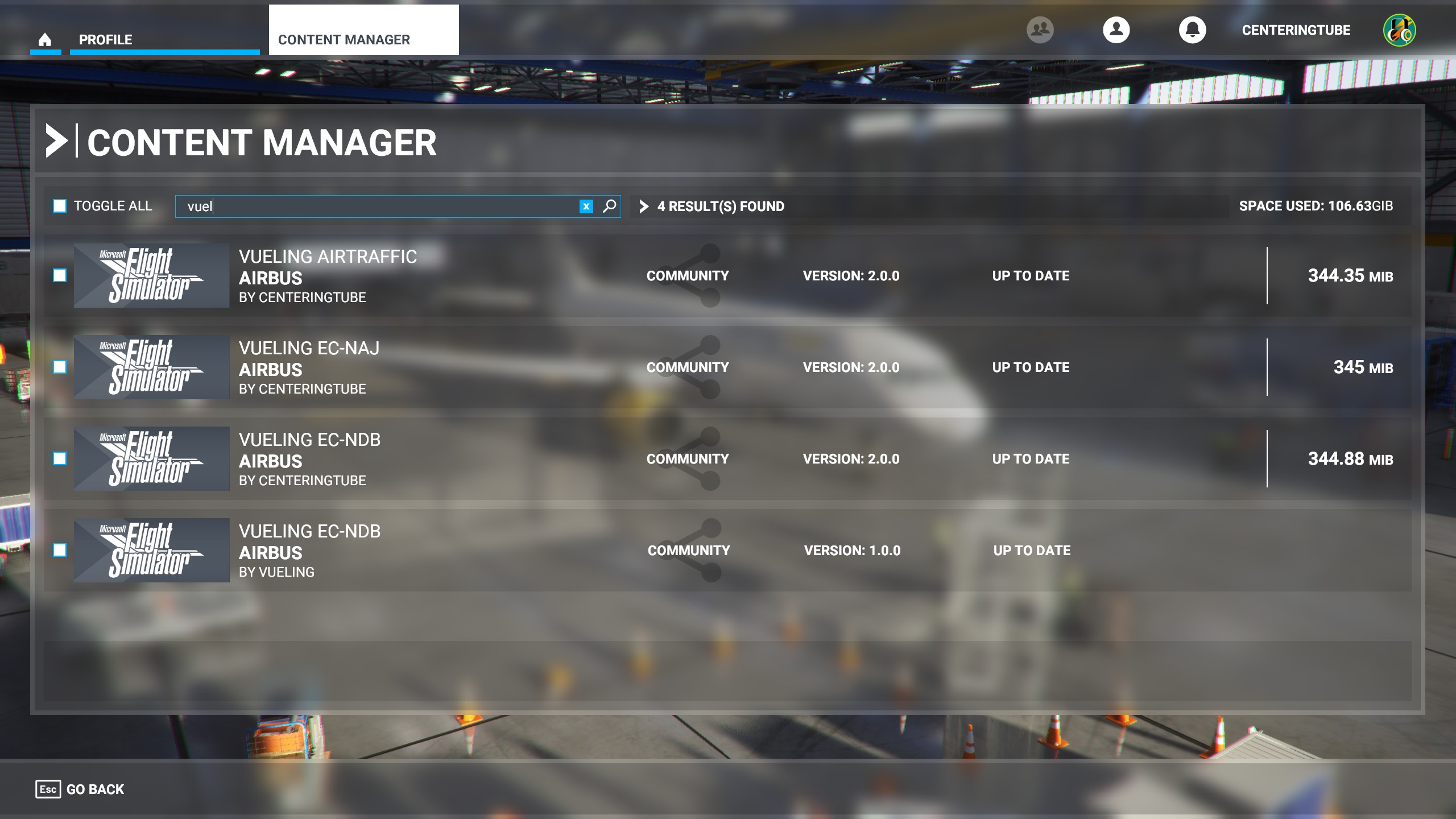The image size is (1456, 819).
Task: Open EC-NDB by Centeringtube package thumbnail
Action: [x=152, y=458]
